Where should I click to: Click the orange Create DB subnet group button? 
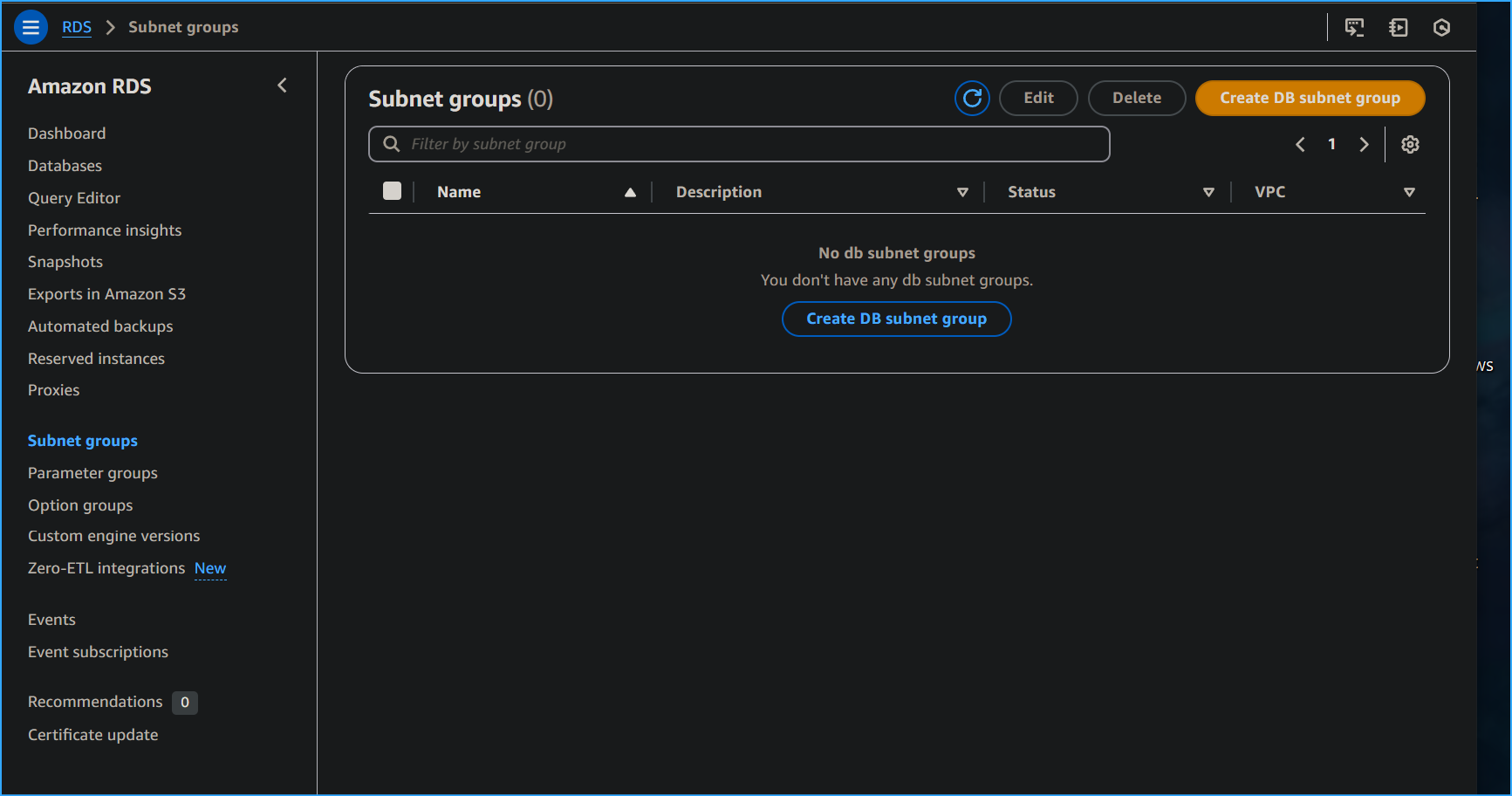(1310, 98)
